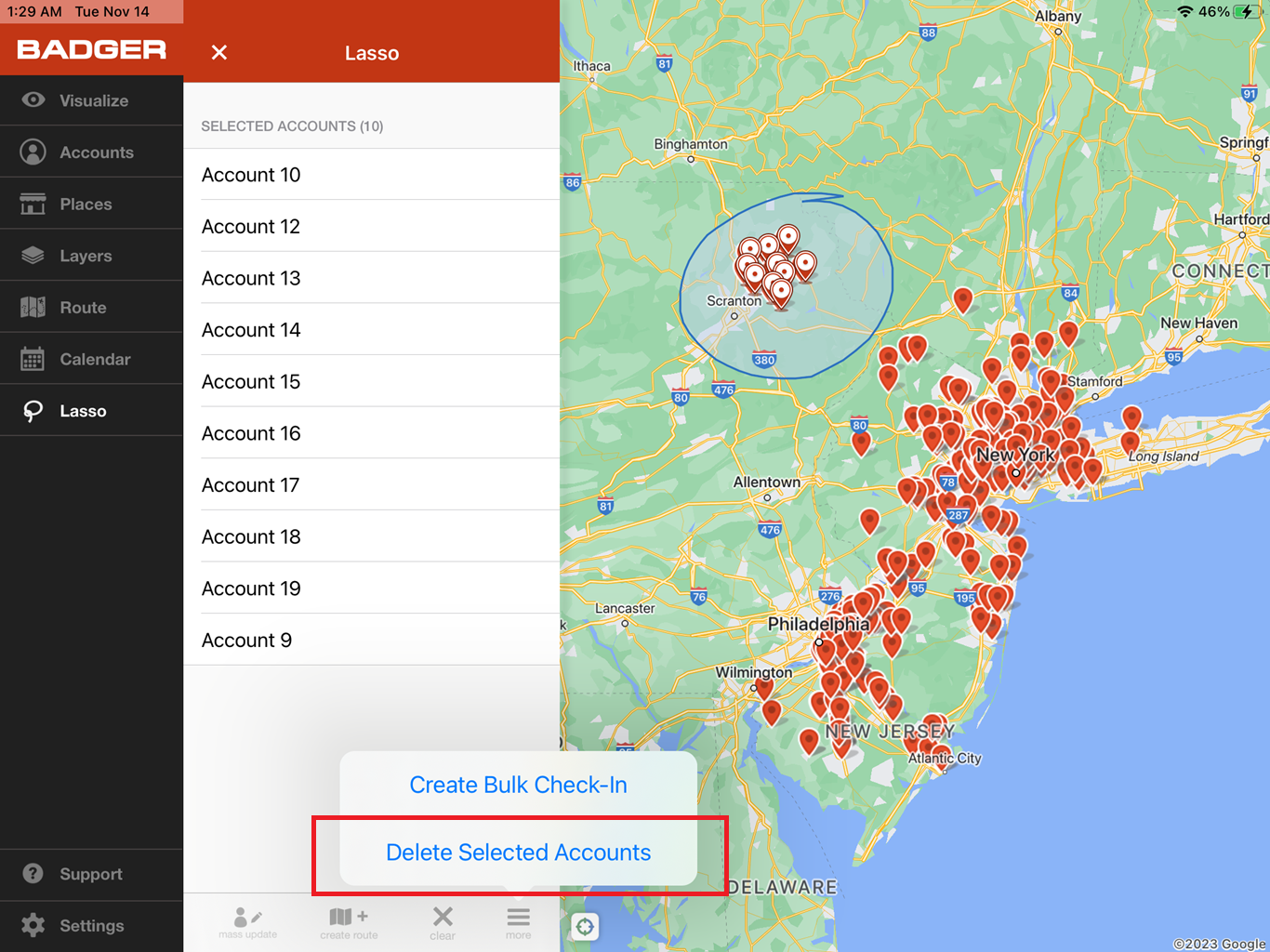This screenshot has width=1270, height=952.
Task: Click the Badger logo
Action: [91, 49]
